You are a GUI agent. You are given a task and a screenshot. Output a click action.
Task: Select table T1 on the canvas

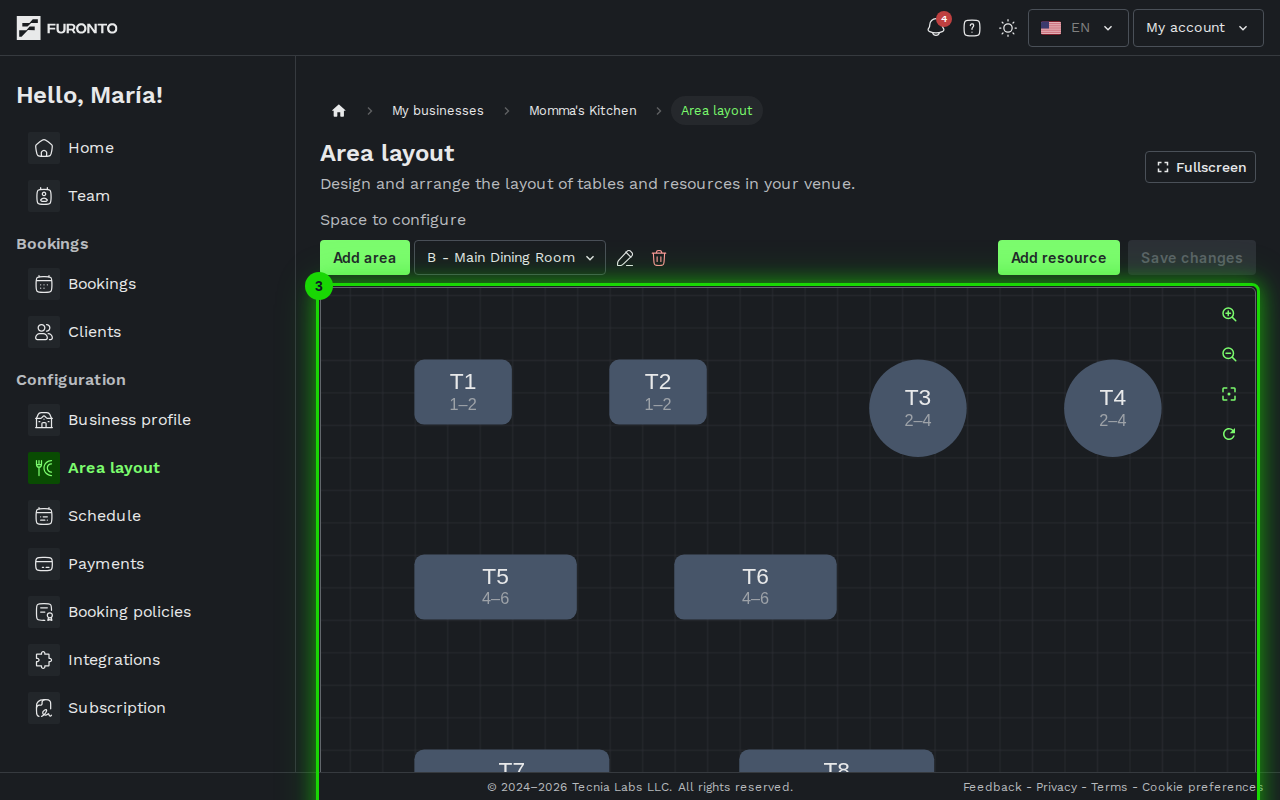click(463, 392)
